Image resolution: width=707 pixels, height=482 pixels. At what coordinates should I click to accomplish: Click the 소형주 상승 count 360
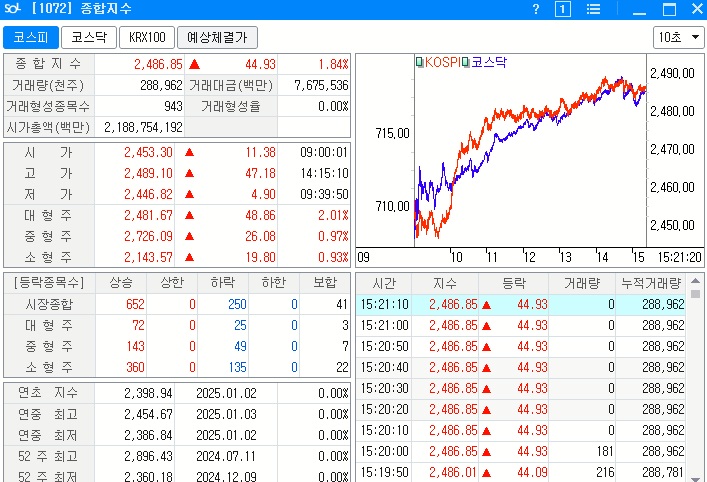tap(135, 367)
